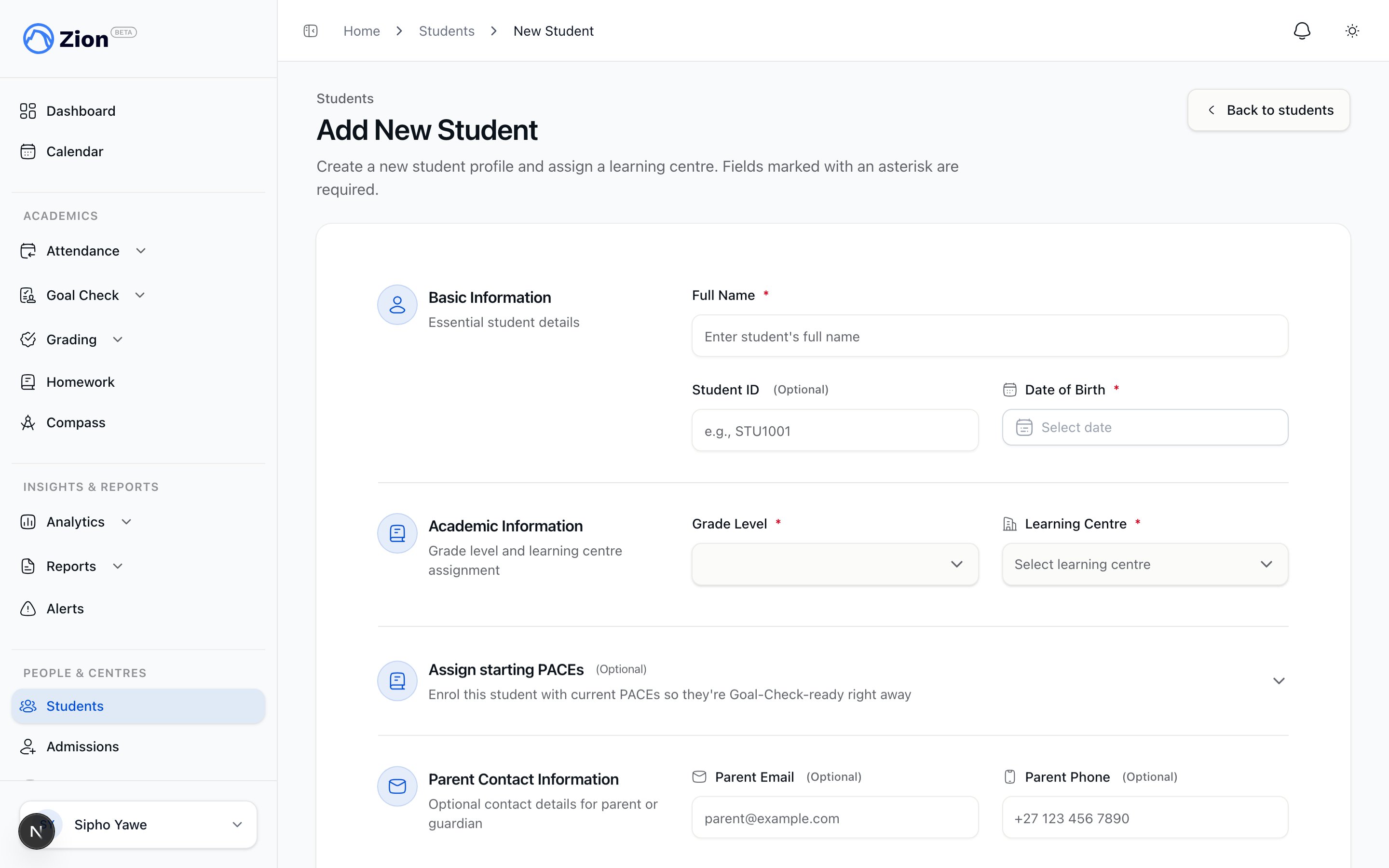Click the Parent Contact envelope circle icon
Screen dimensions: 1389x868
tap(397, 787)
